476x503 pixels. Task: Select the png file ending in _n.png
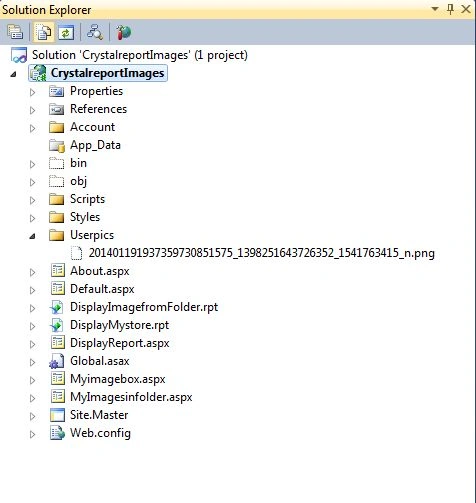click(262, 253)
